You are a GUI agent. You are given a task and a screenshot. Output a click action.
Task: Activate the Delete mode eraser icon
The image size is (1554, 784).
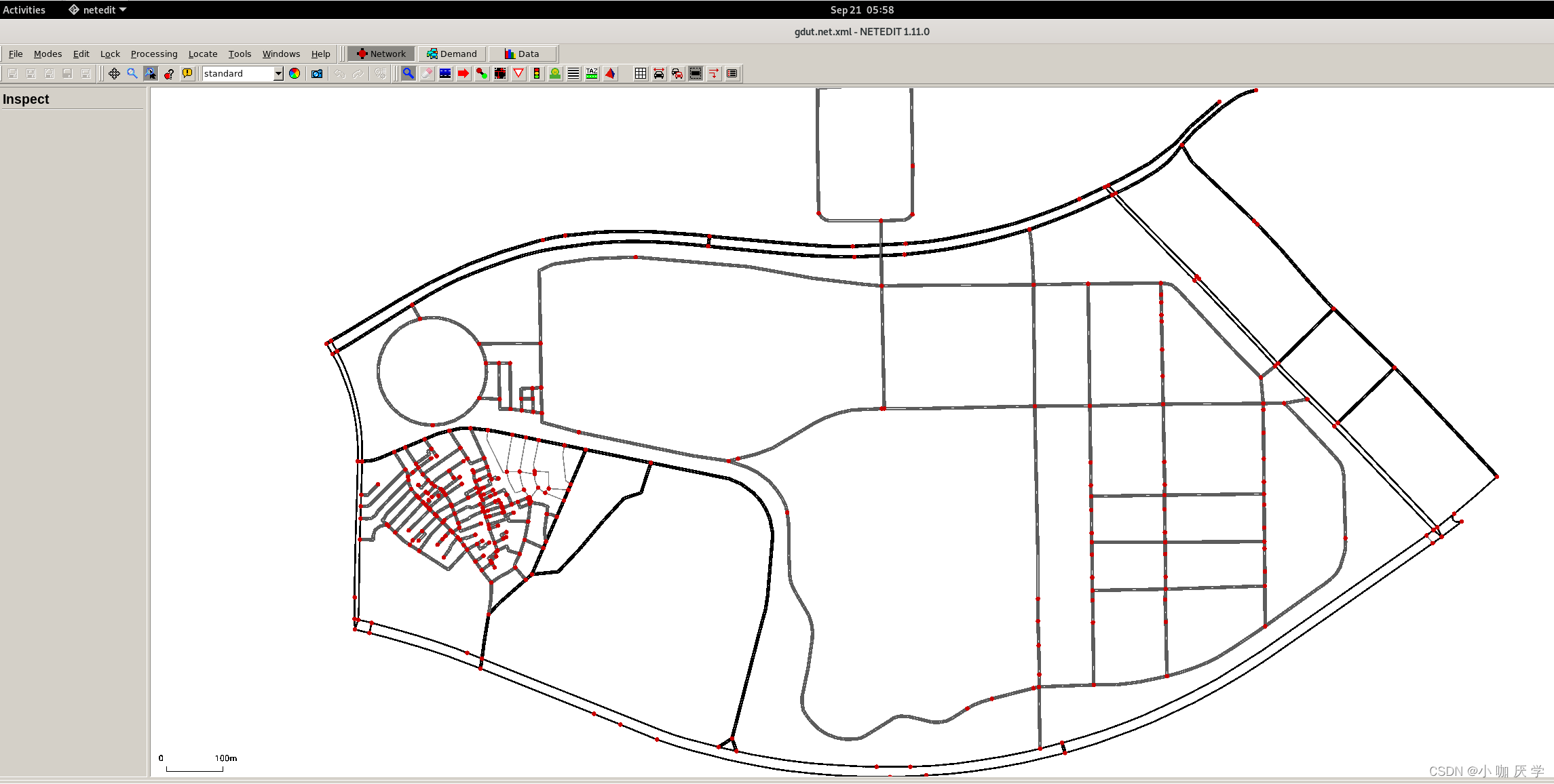(426, 73)
